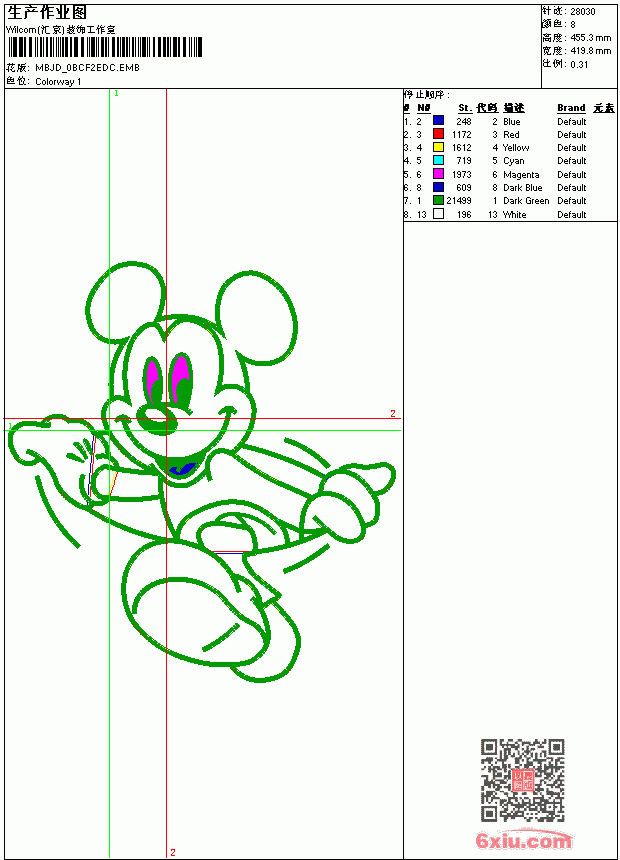Select the Red color swatch

point(438,133)
